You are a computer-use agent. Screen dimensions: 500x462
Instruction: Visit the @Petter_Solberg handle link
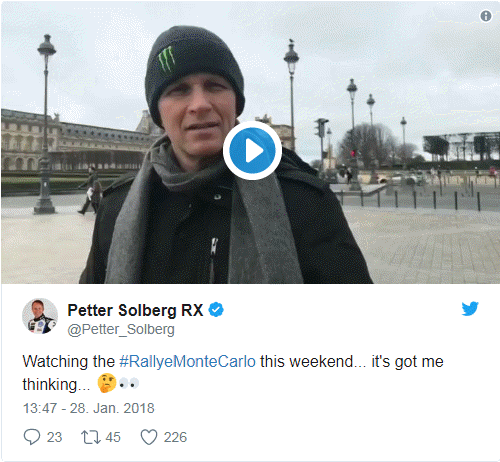[x=121, y=330]
